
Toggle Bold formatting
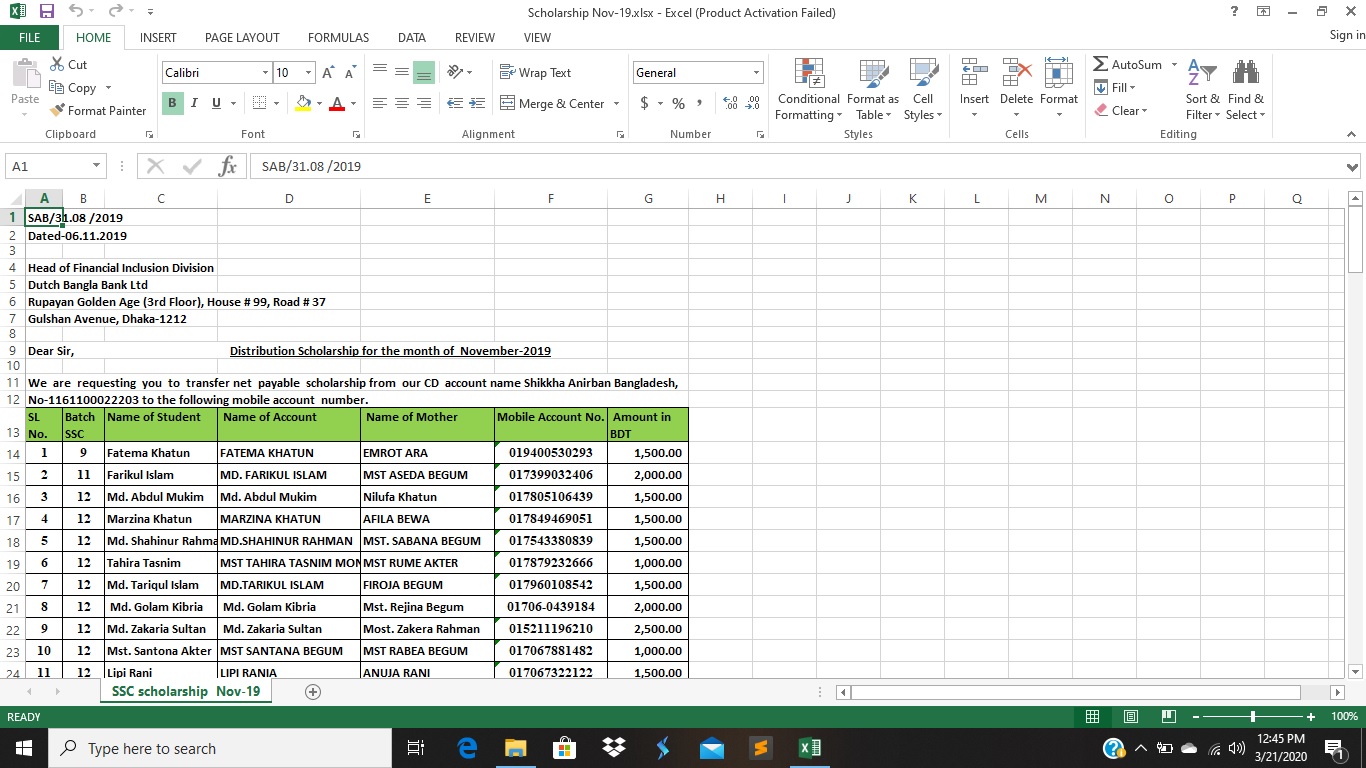[172, 103]
